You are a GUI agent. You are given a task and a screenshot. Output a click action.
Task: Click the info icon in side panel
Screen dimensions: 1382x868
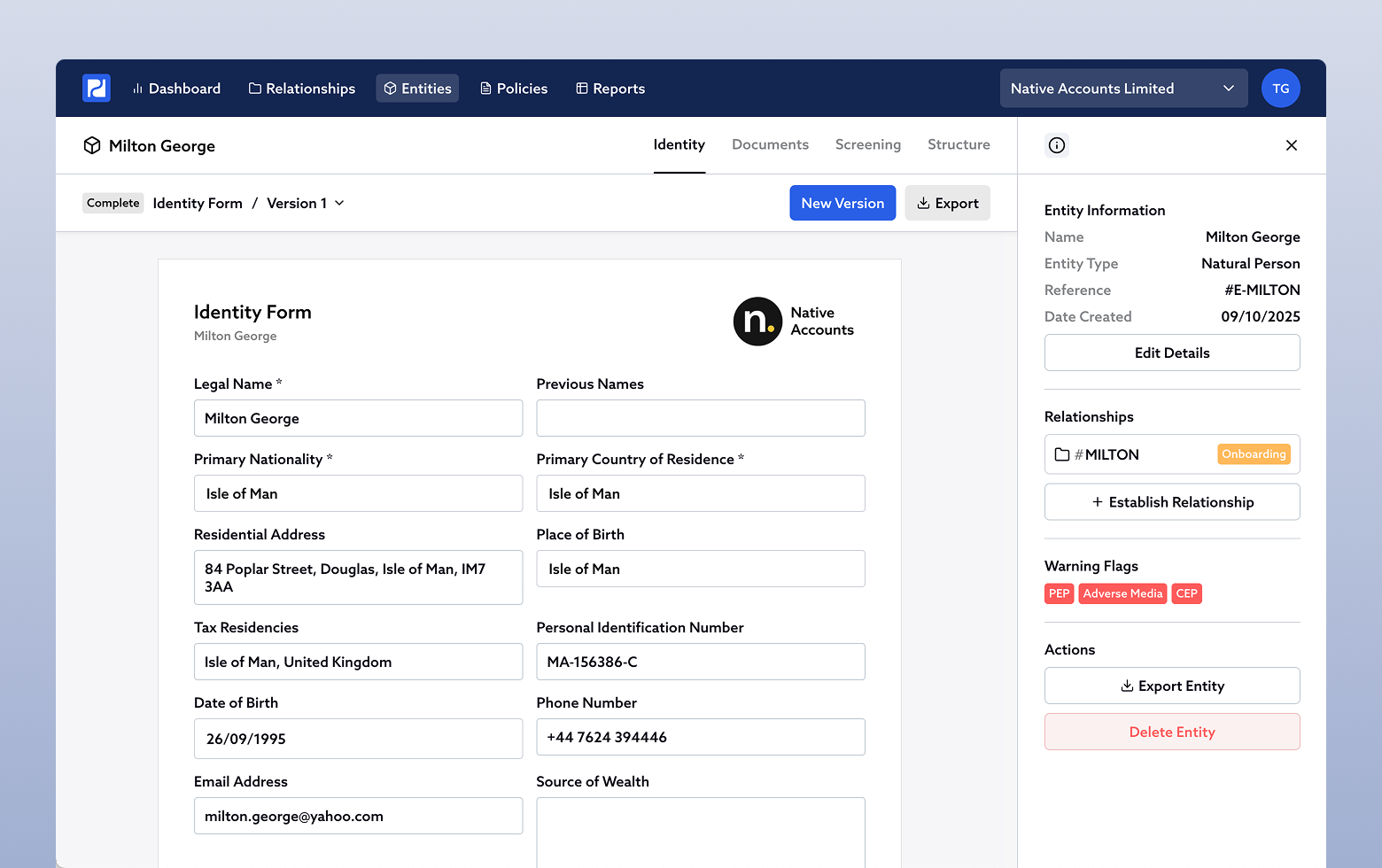pos(1056,145)
